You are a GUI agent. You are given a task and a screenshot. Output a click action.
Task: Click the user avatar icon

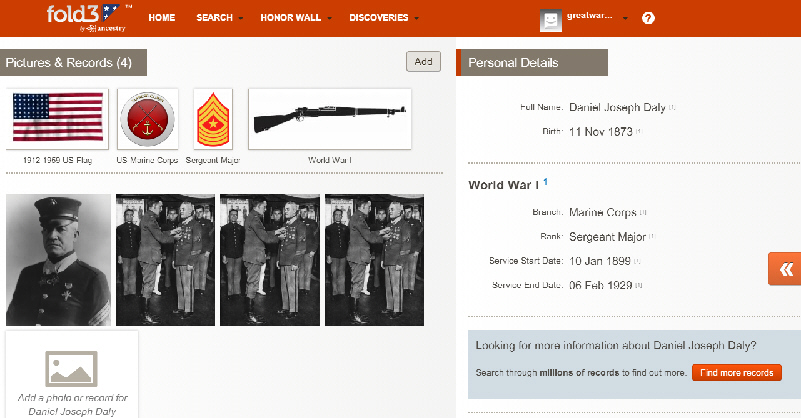pos(551,19)
